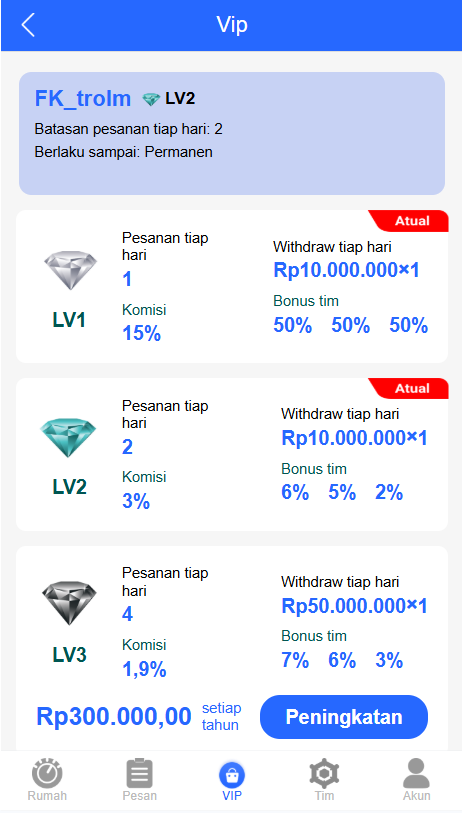Viewport: 462px width, 813px height.
Task: Open the VIP shopping bag icon
Action: point(232,776)
